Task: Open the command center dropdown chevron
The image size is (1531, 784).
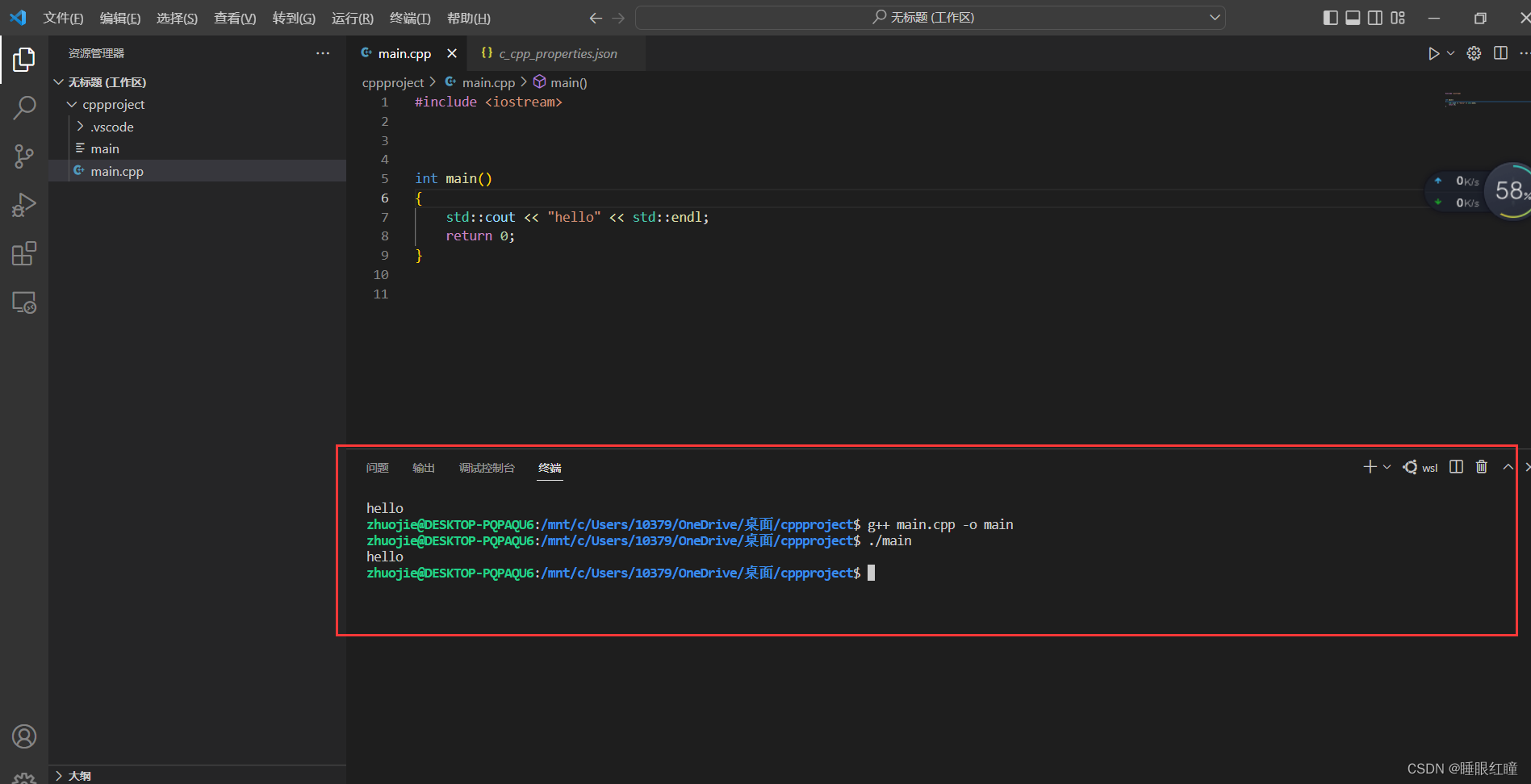Action: tap(1215, 18)
